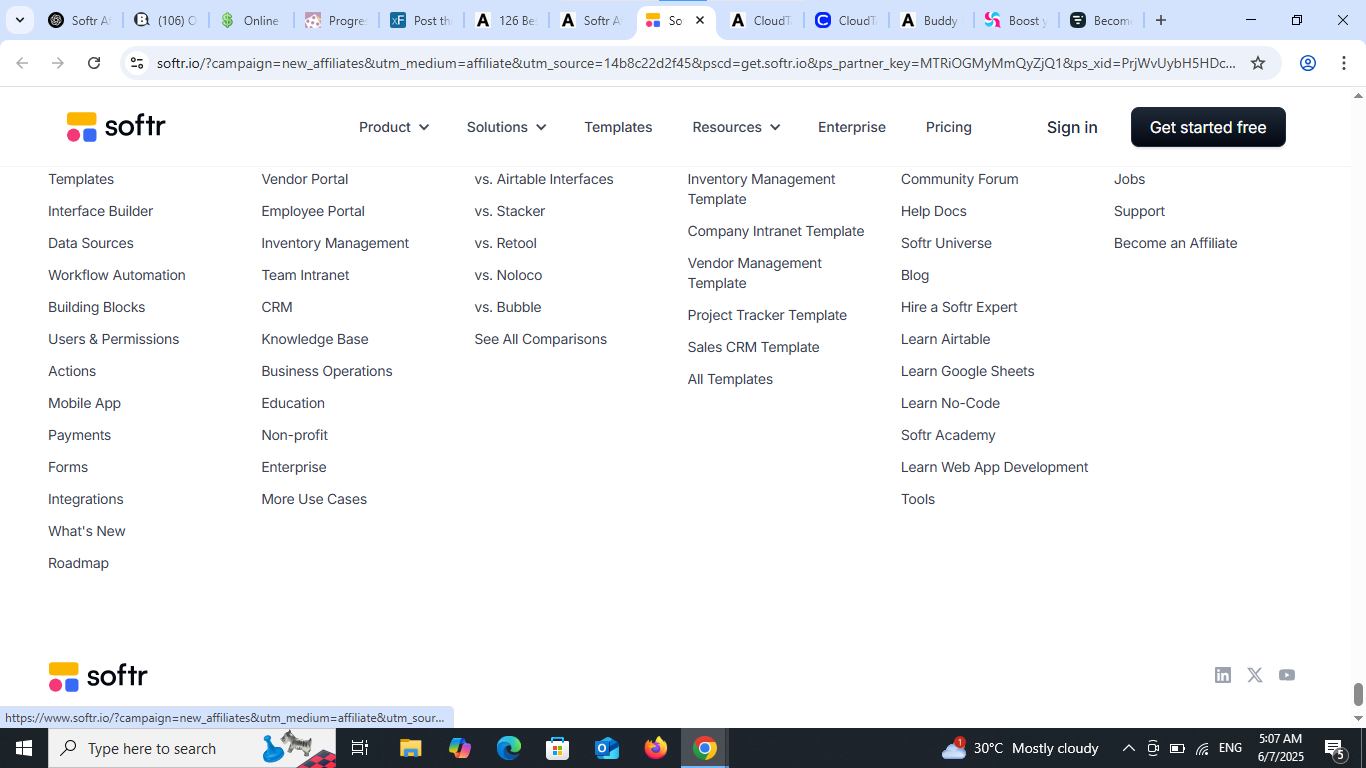1366x768 pixels.
Task: Expand the Solutions menu
Action: tap(506, 127)
